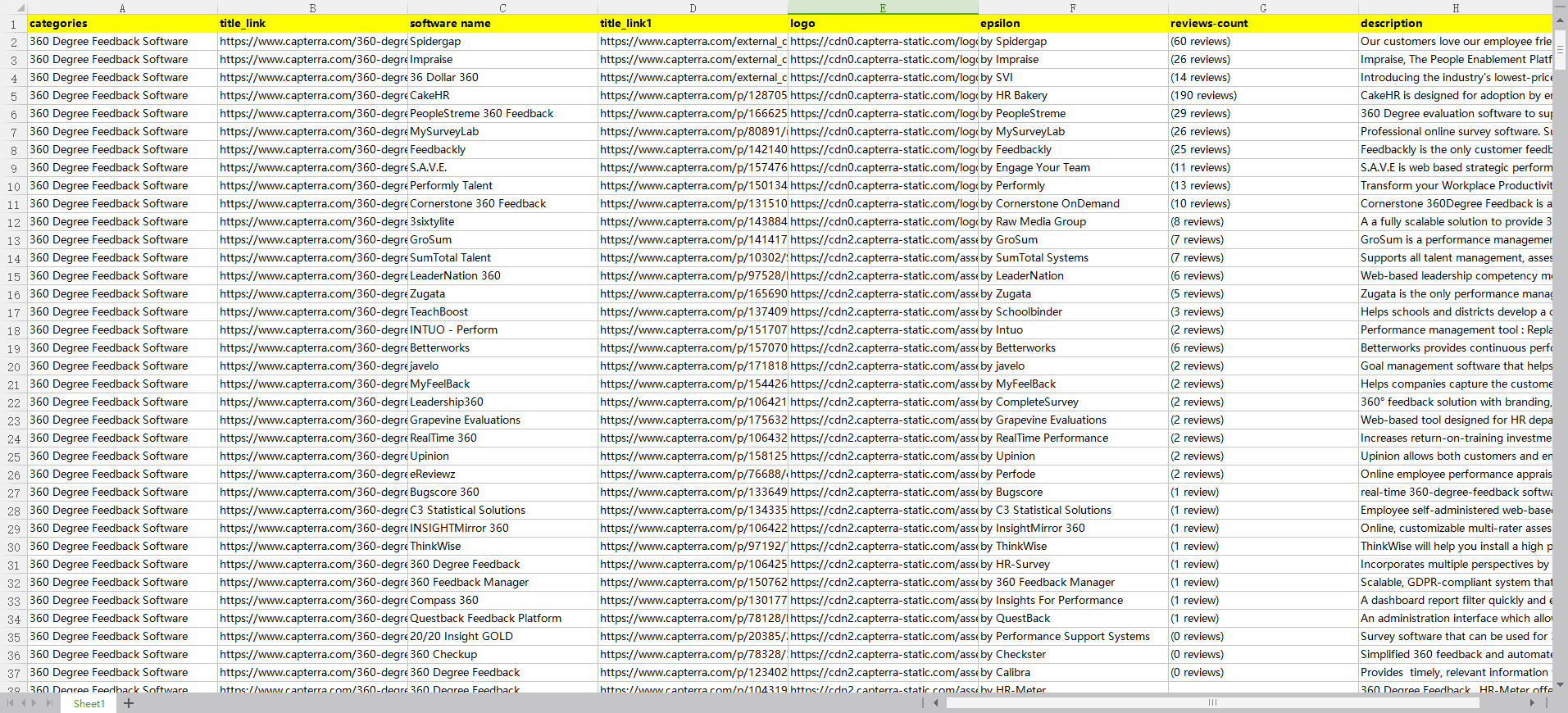Click the add new sheet plus icon

129,703
